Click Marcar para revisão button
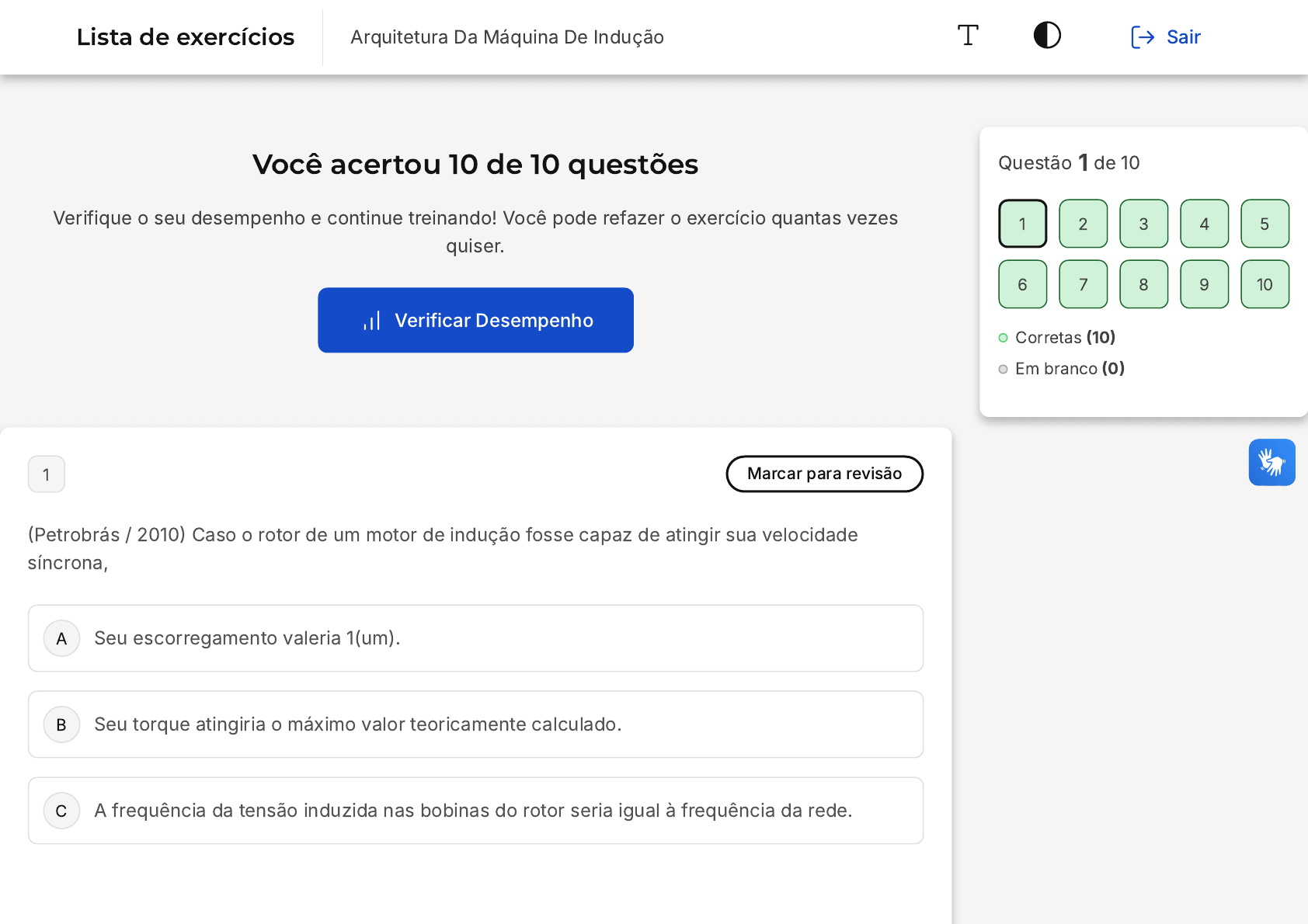Viewport: 1308px width, 924px height. coord(824,474)
